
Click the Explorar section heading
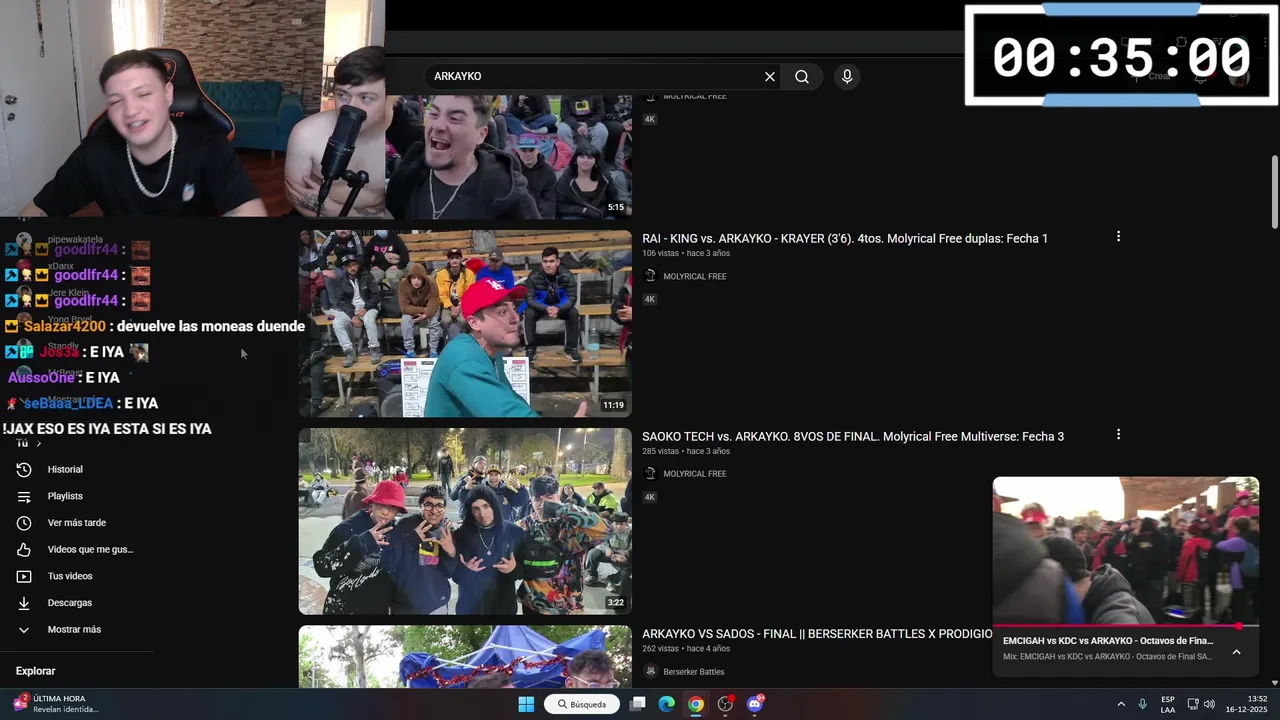(x=36, y=671)
